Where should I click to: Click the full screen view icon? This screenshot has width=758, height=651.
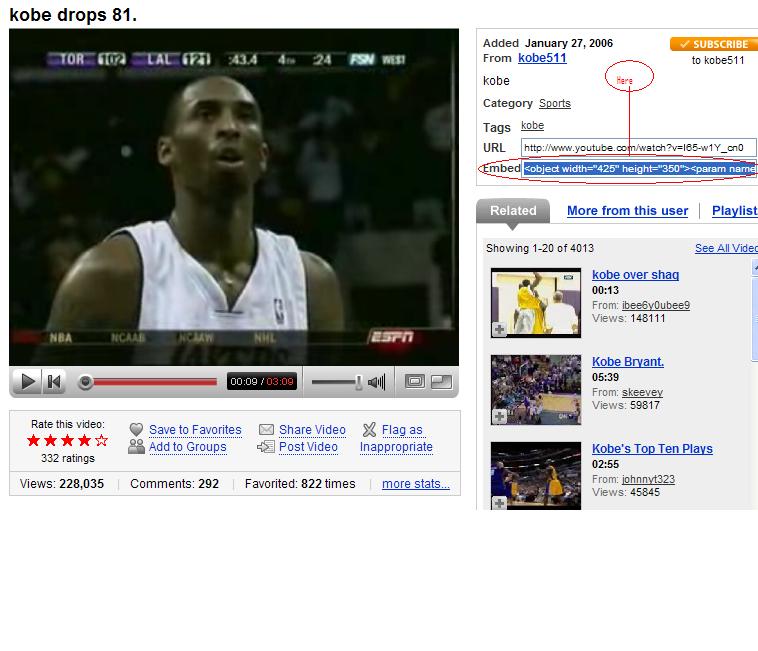(441, 381)
